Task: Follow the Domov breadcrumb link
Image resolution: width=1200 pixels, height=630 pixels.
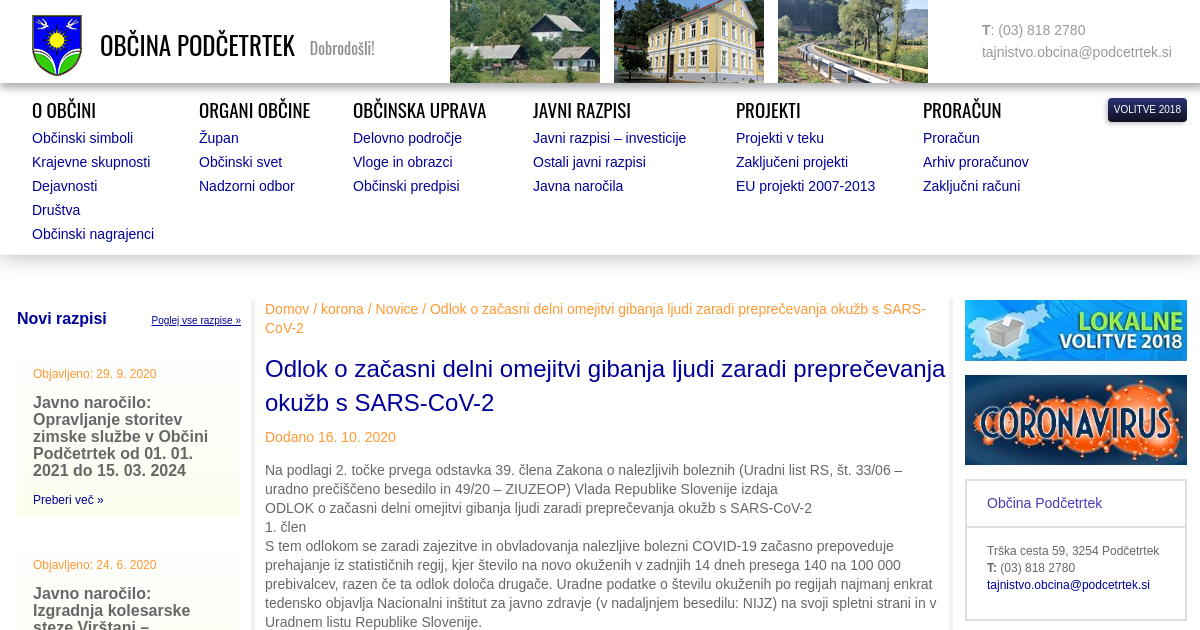Action: 287,309
